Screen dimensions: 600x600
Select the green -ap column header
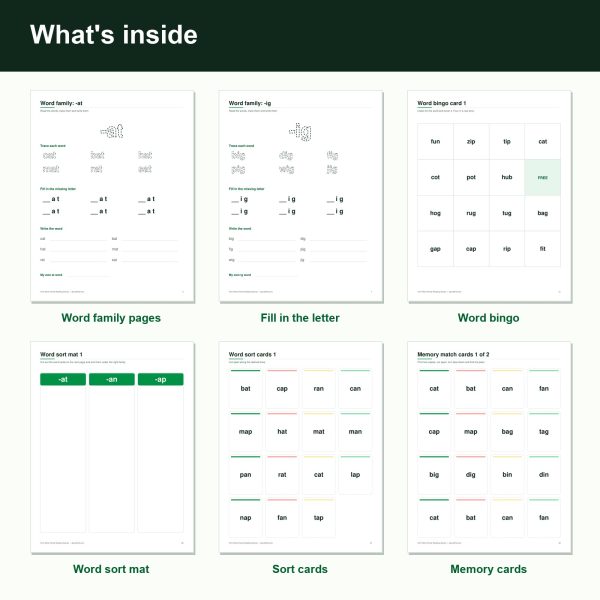pos(161,379)
